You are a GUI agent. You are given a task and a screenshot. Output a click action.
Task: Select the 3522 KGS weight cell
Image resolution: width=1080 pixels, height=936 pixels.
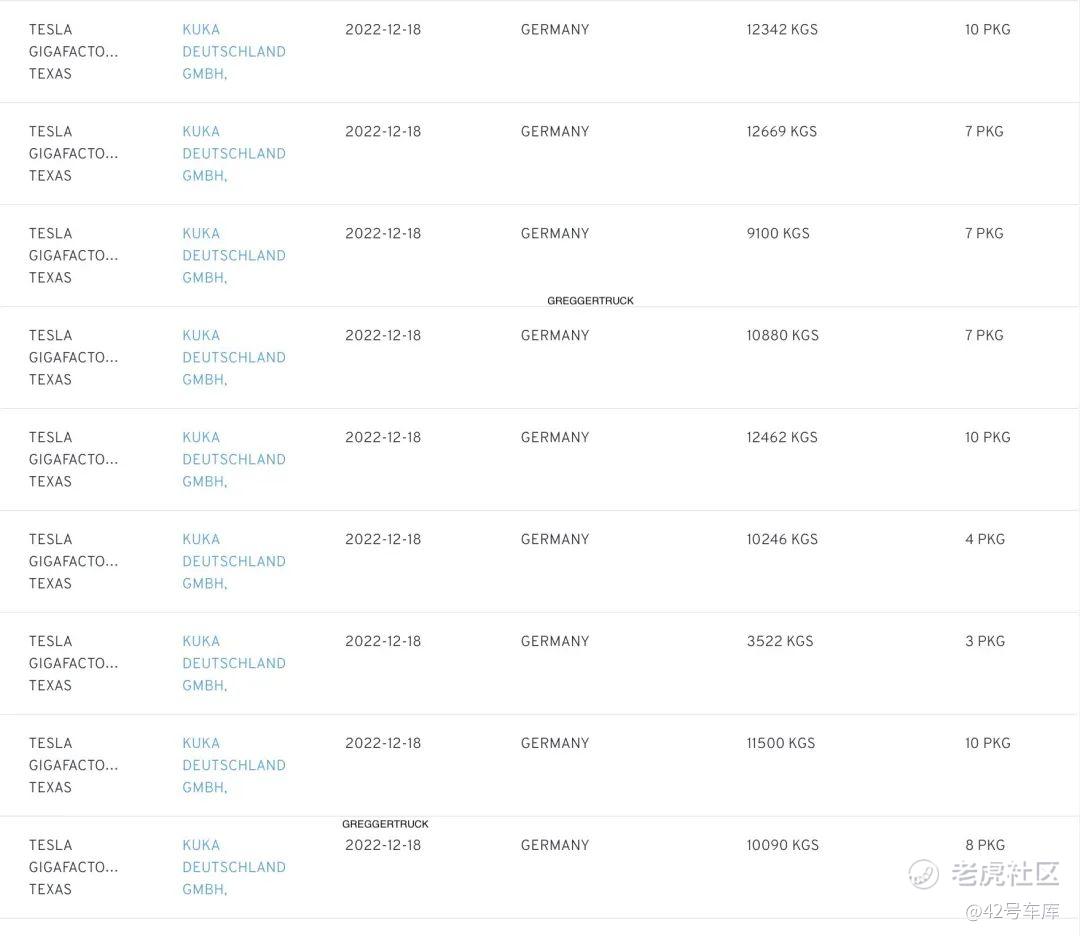pos(780,642)
